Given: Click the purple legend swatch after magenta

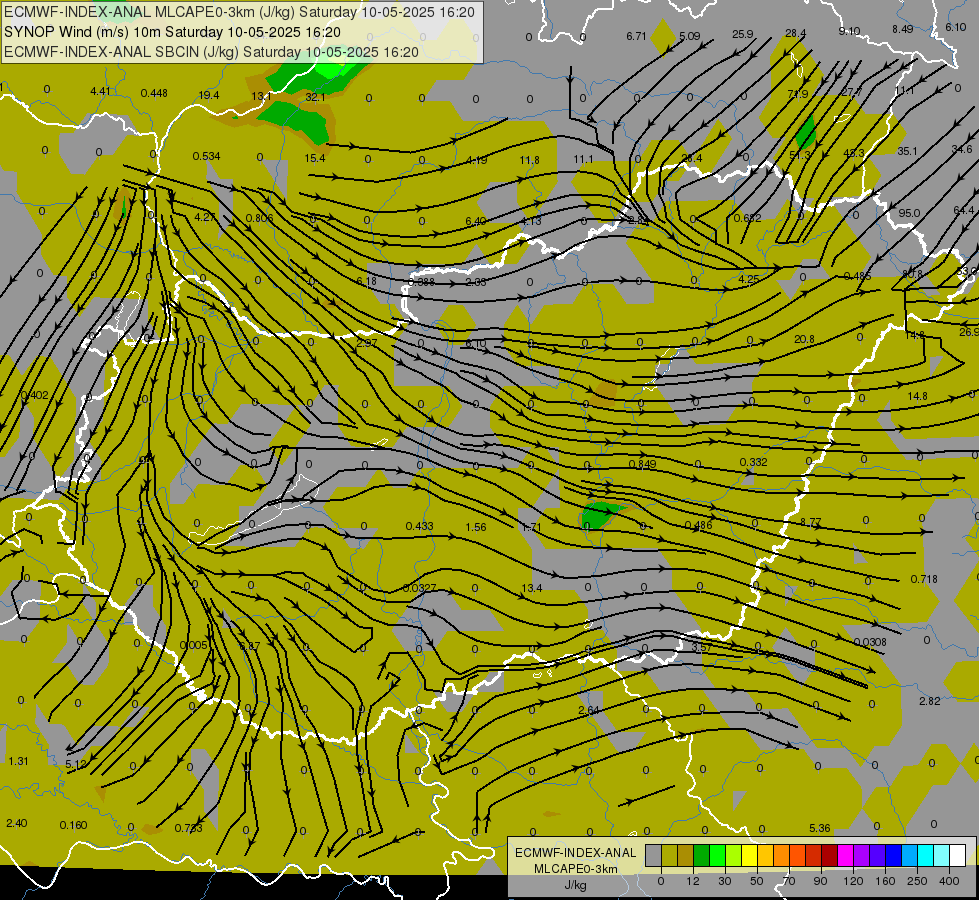Looking at the screenshot, I should pos(862,855).
